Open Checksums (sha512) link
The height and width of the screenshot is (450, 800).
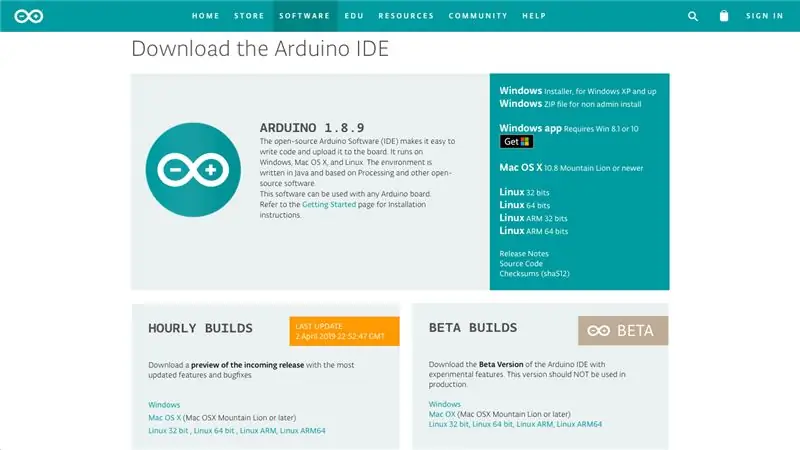point(534,273)
